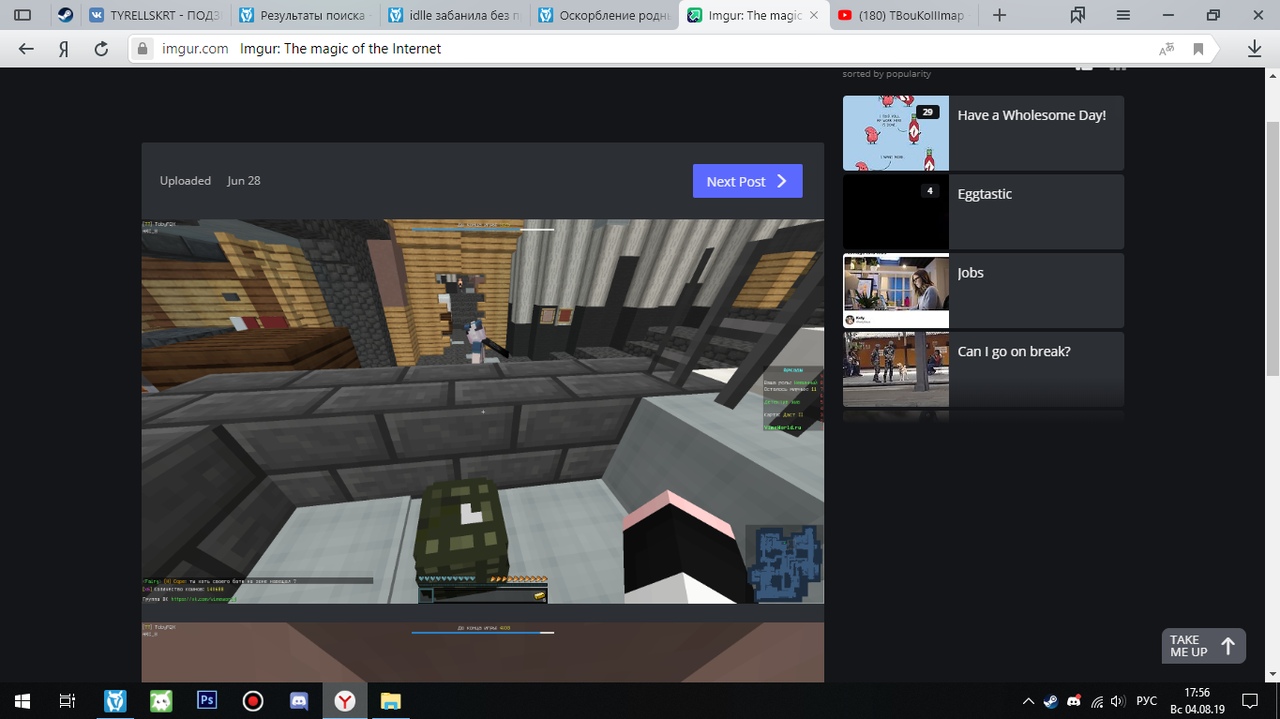The height and width of the screenshot is (719, 1280).
Task: Open the Оскорбление родных tab
Action: tap(606, 15)
